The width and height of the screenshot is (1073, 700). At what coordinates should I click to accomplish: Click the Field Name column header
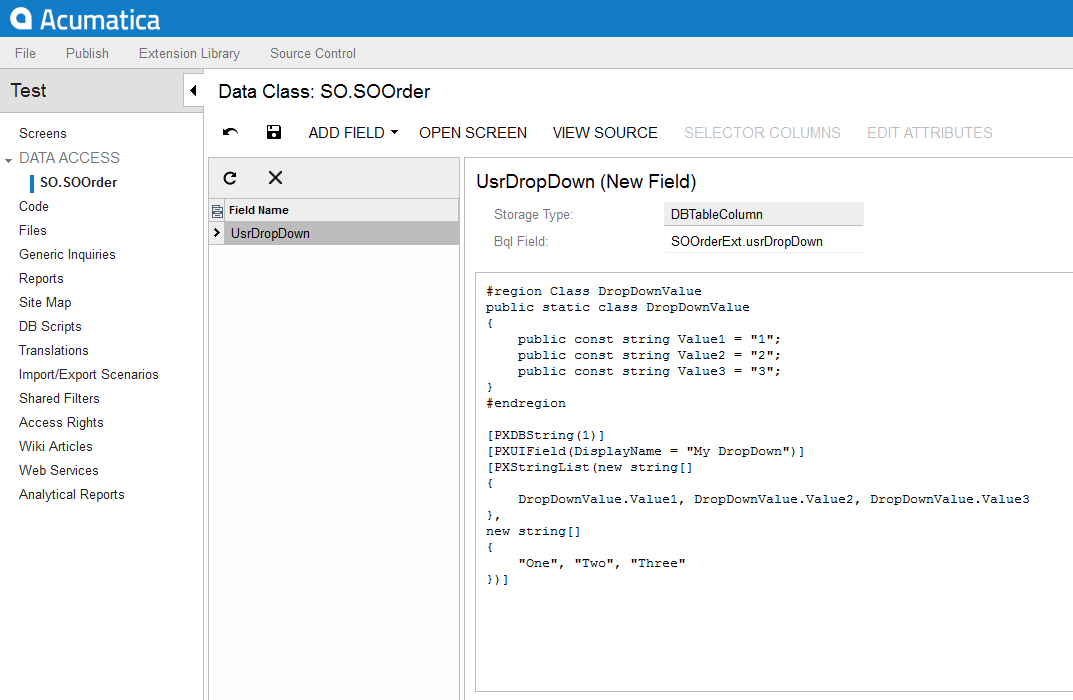pos(341,210)
